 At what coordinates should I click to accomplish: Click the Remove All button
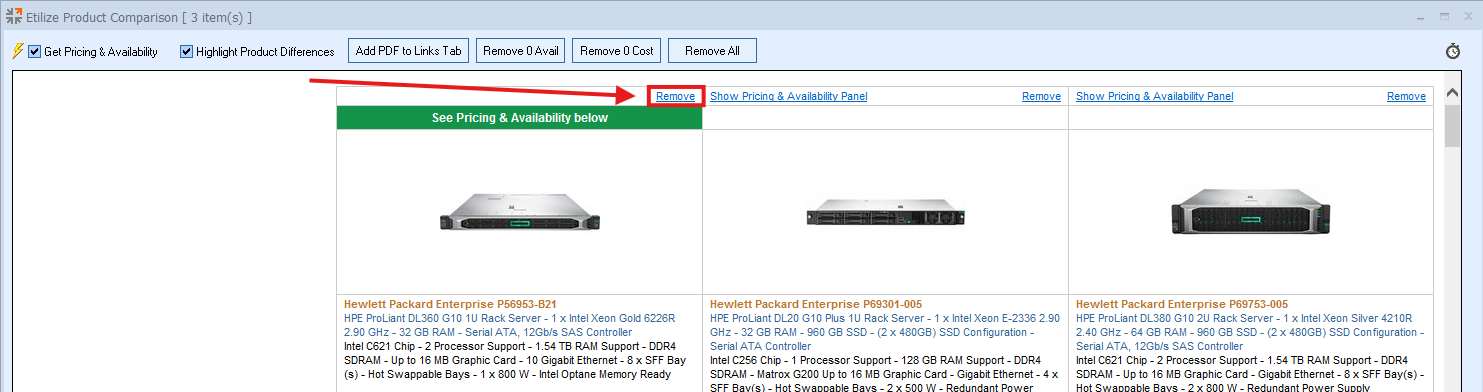click(x=712, y=51)
